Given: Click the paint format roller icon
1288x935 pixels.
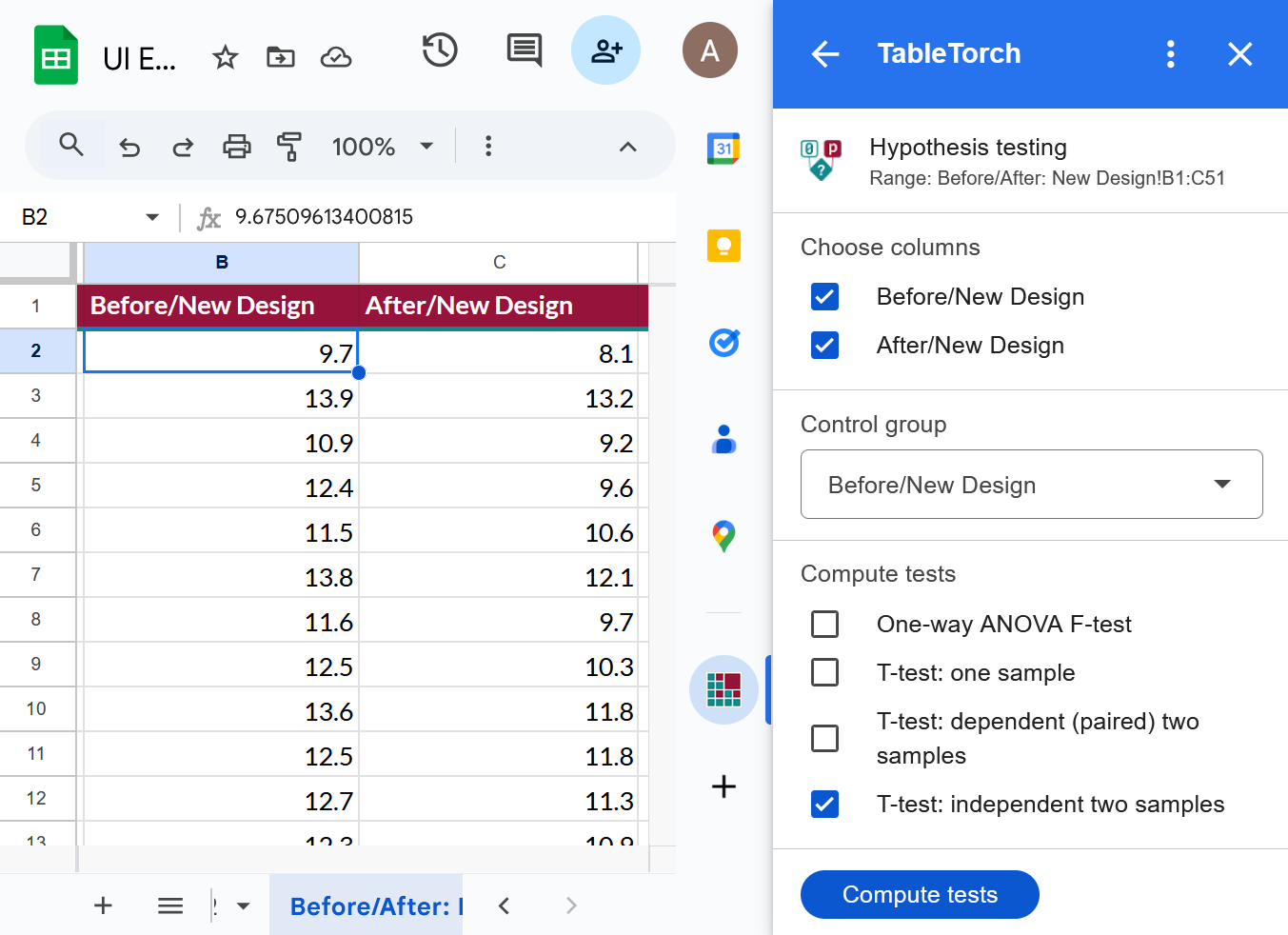Looking at the screenshot, I should tap(289, 147).
